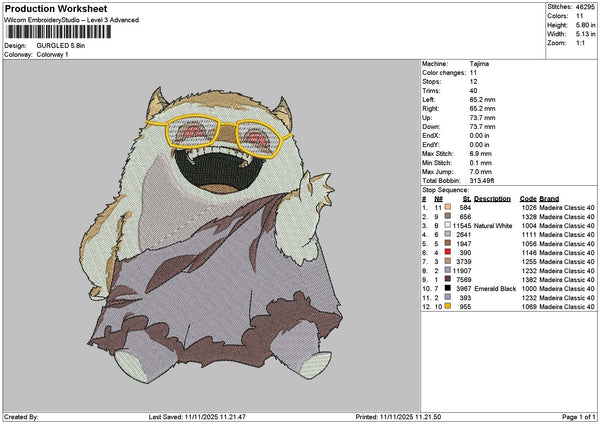Select the EndY value '0.00 in'
This screenshot has width=600, height=424.
(x=479, y=145)
